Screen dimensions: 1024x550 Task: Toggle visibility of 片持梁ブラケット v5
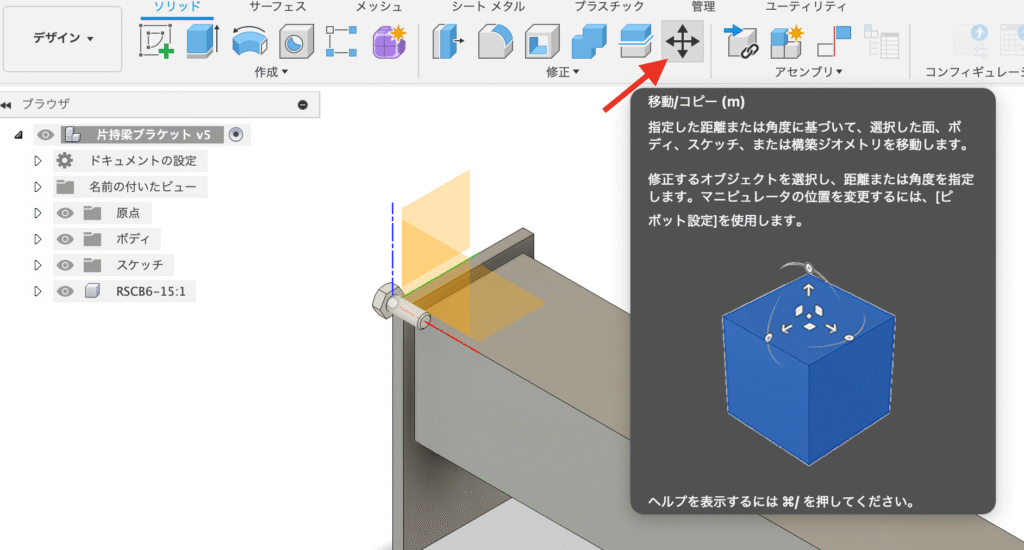[x=45, y=135]
